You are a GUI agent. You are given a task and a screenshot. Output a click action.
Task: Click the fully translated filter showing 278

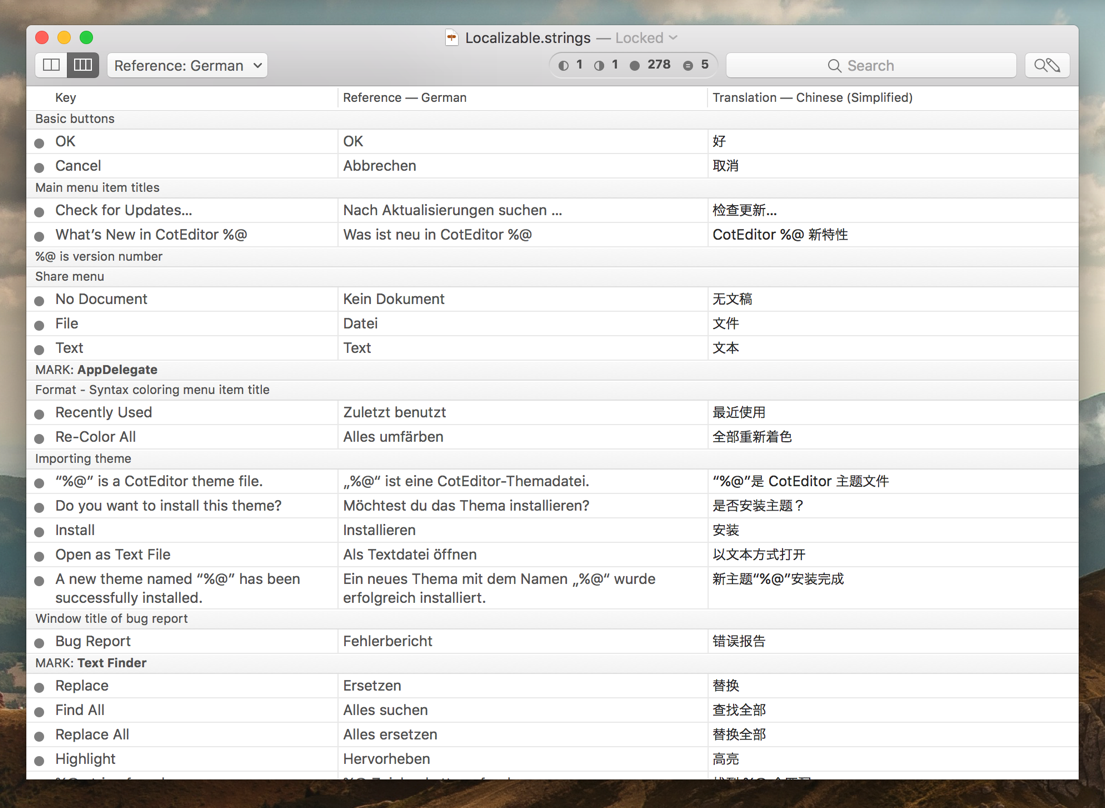point(650,65)
